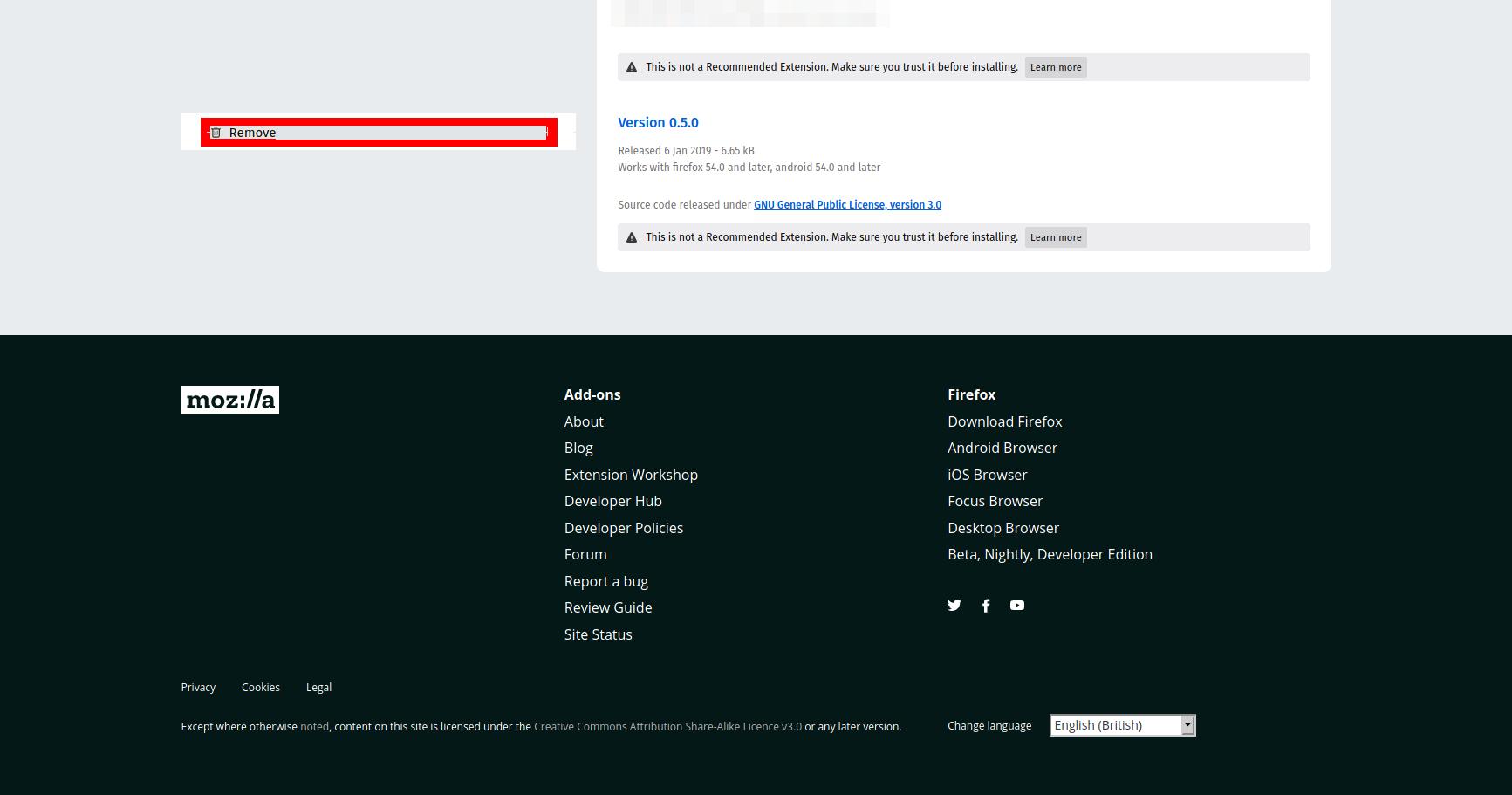The height and width of the screenshot is (795, 1512).
Task: Open Creative Commons Attribution Share-Alike Licence link
Action: pos(667,727)
